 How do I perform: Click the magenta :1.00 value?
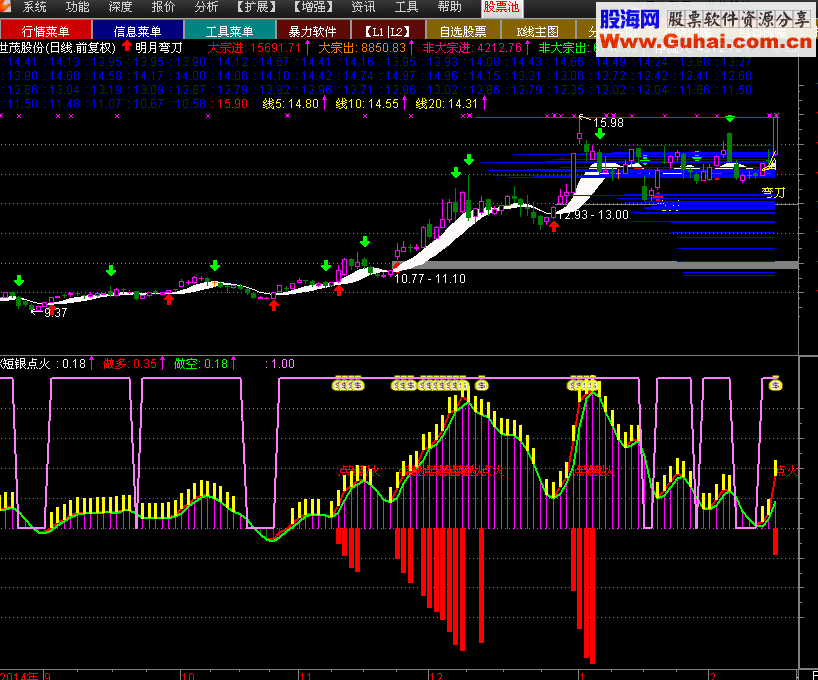click(x=280, y=364)
